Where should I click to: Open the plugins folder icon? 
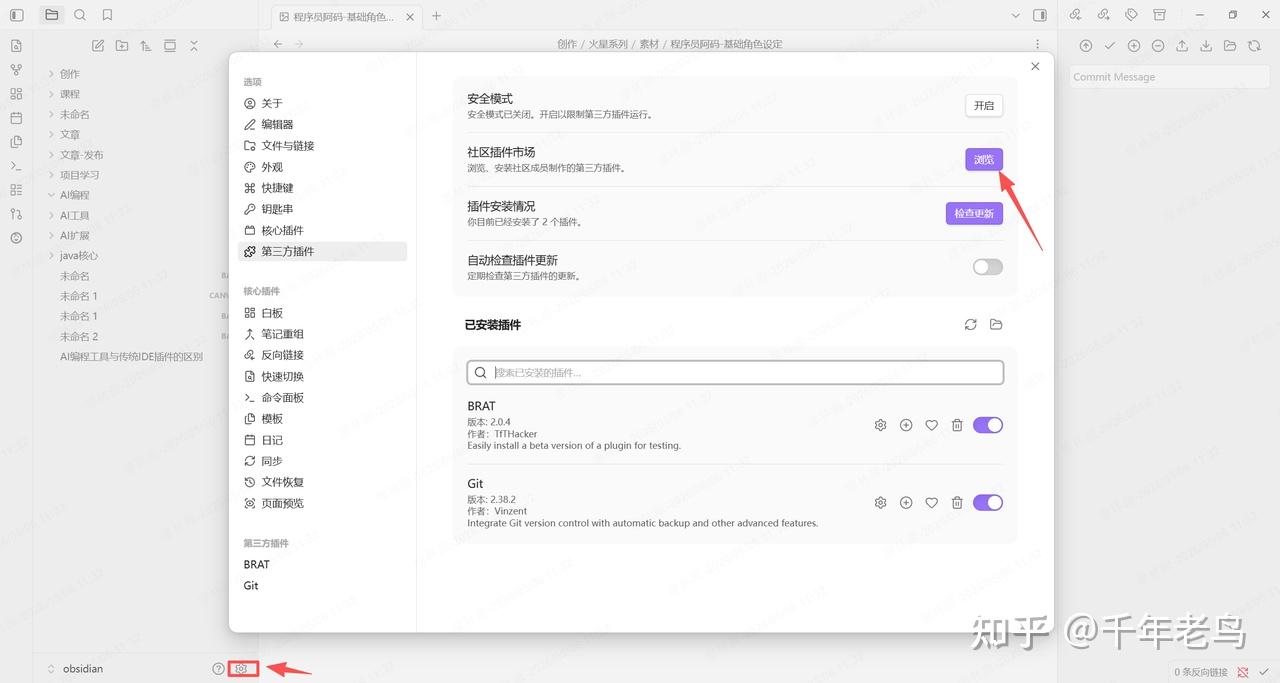[996, 325]
